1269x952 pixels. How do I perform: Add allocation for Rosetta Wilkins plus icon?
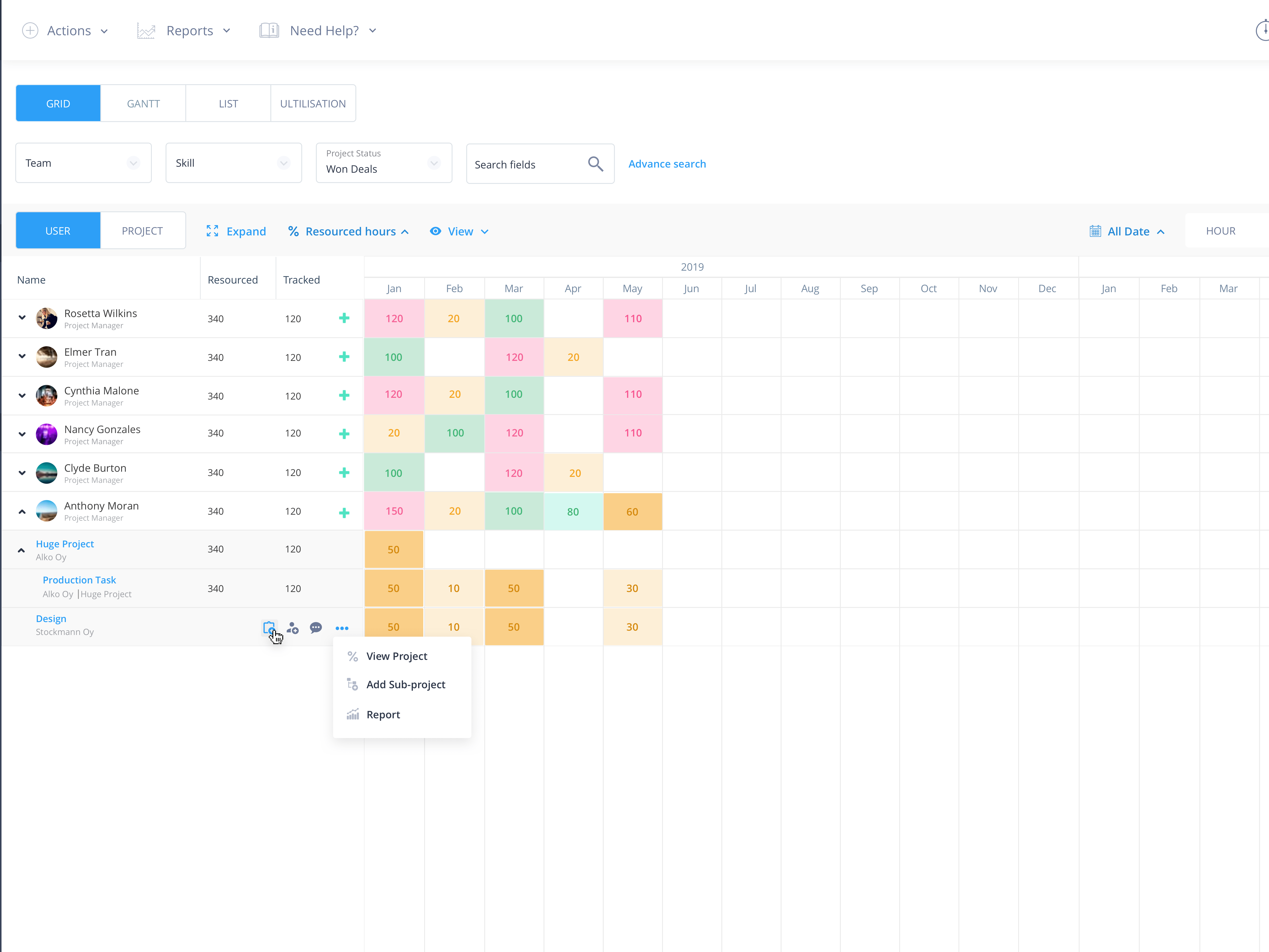coord(344,318)
